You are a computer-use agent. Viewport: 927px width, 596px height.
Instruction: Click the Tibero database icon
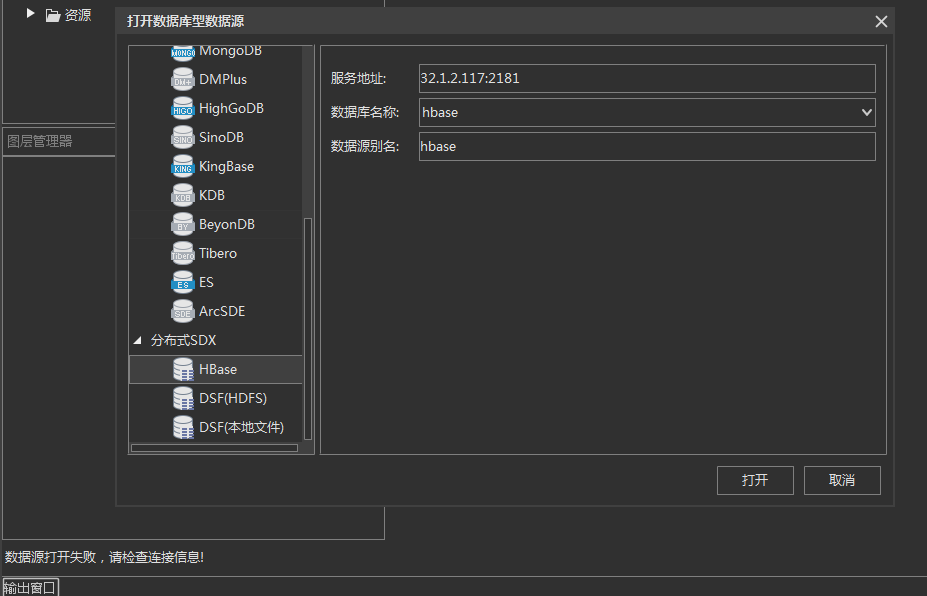coord(183,254)
